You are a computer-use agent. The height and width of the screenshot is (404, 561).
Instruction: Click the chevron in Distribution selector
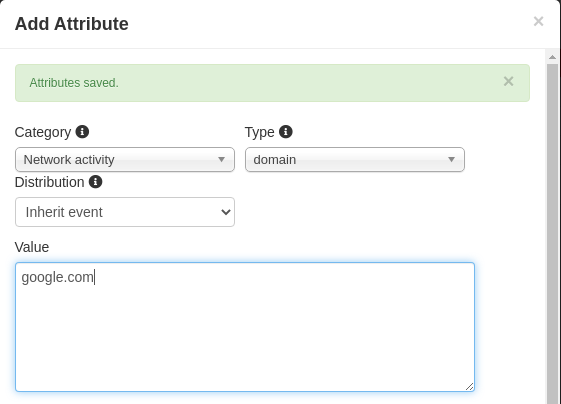point(226,212)
